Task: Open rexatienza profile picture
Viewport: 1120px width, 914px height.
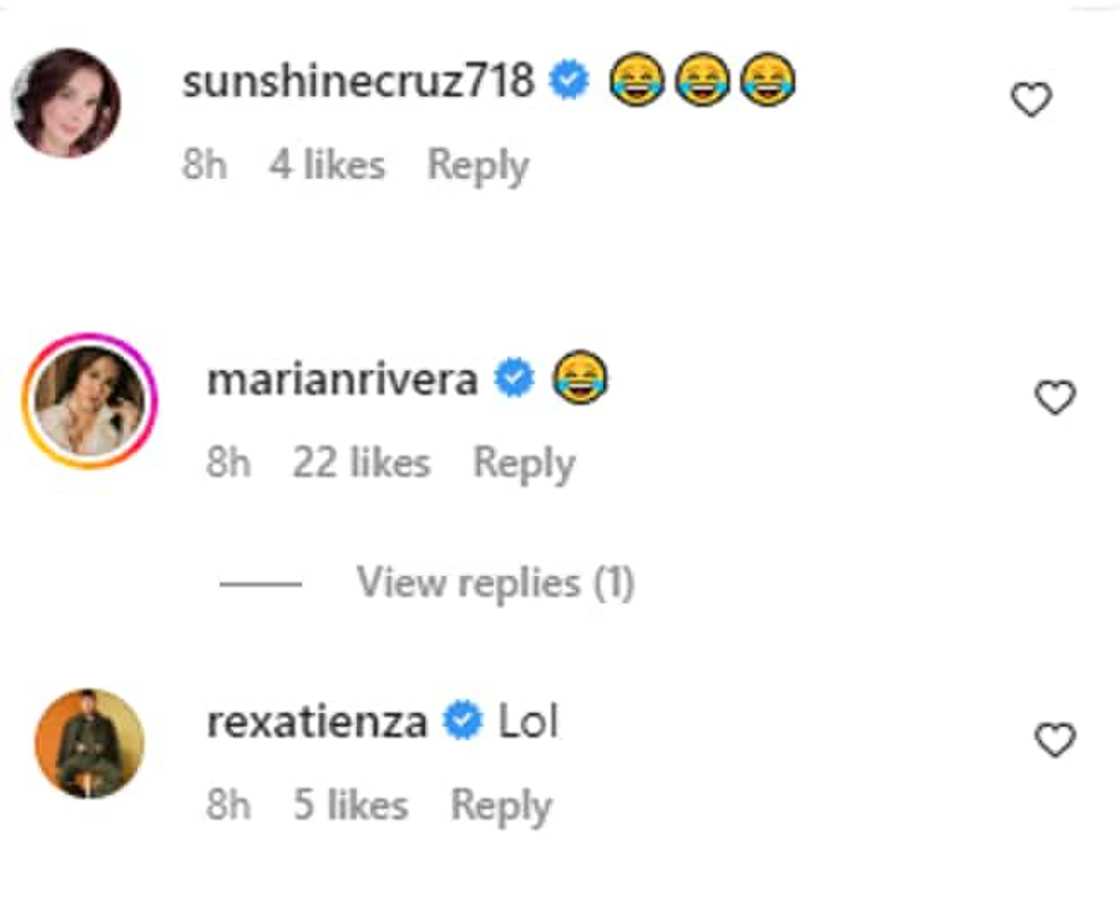Action: point(89,743)
